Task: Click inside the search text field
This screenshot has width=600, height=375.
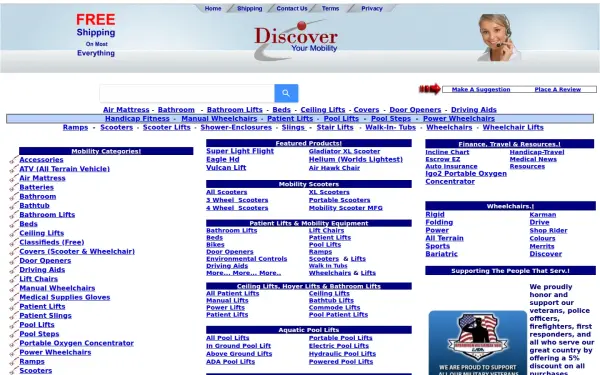Action: click(x=187, y=93)
